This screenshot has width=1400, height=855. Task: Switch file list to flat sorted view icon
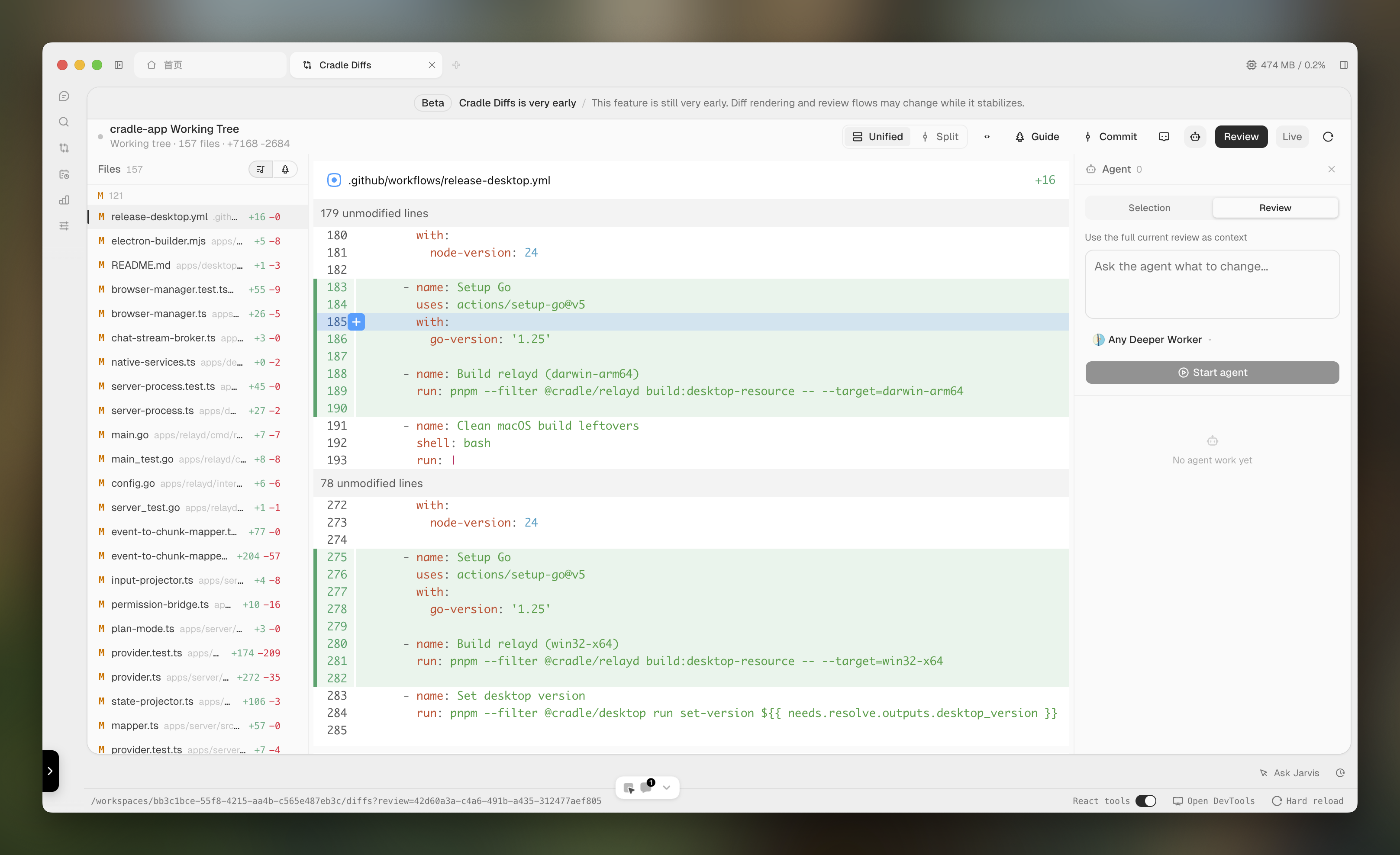(x=261, y=169)
